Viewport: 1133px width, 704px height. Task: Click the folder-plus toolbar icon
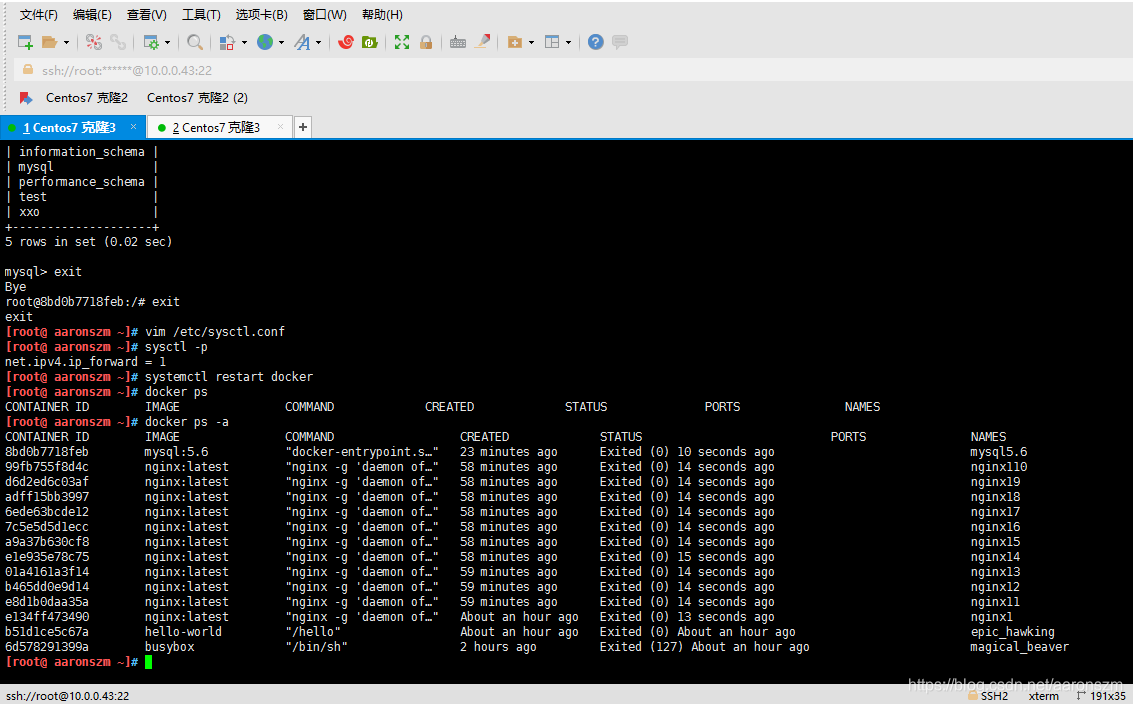[514, 43]
